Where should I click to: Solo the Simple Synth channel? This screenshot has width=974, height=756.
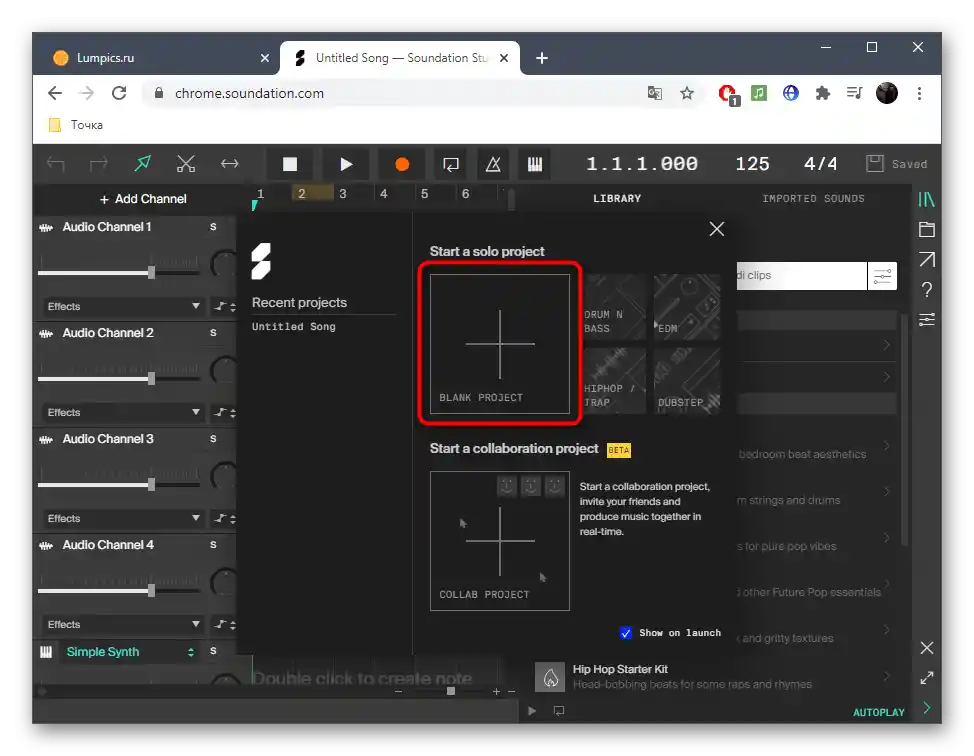tap(213, 650)
